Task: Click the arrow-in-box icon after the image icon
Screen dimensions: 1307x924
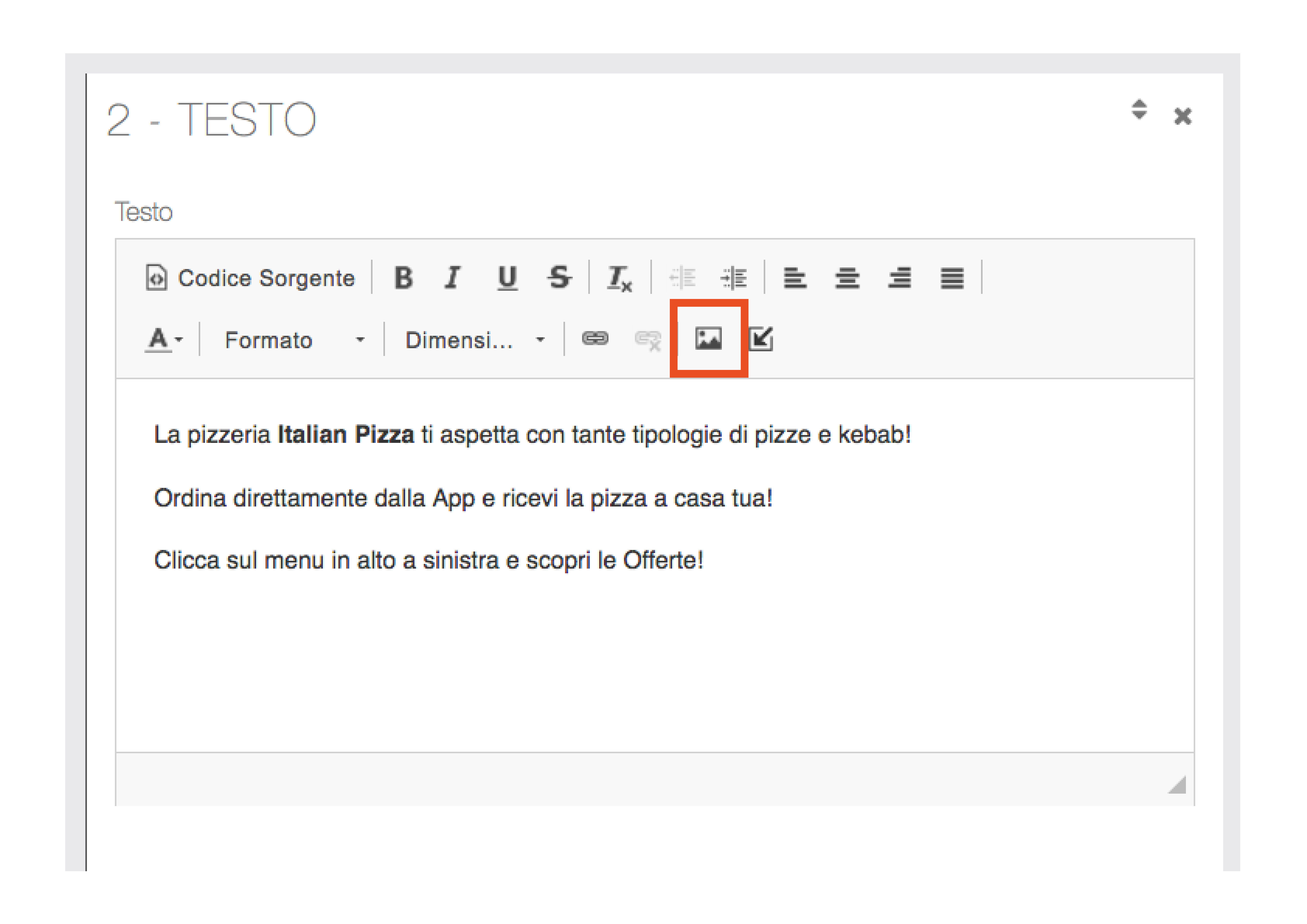Action: coord(761,339)
